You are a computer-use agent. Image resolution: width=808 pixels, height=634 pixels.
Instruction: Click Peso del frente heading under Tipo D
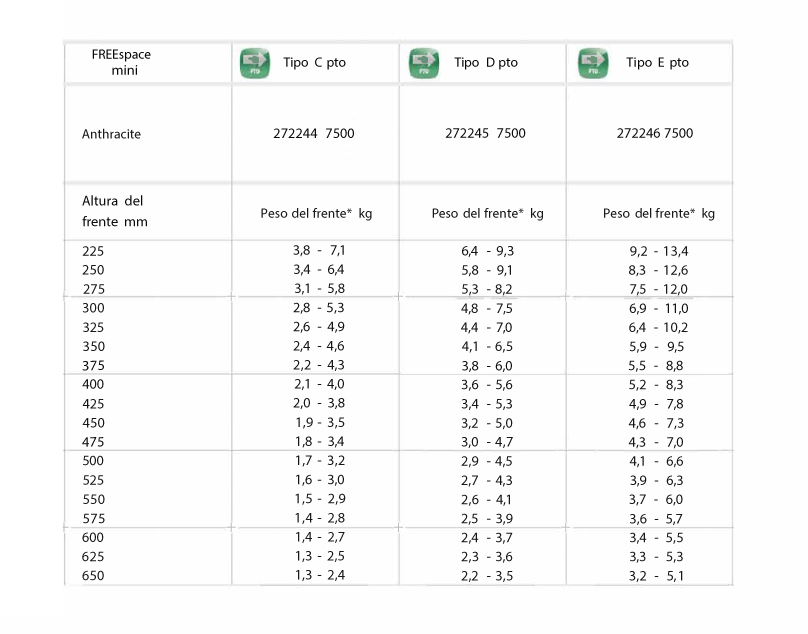(x=487, y=213)
